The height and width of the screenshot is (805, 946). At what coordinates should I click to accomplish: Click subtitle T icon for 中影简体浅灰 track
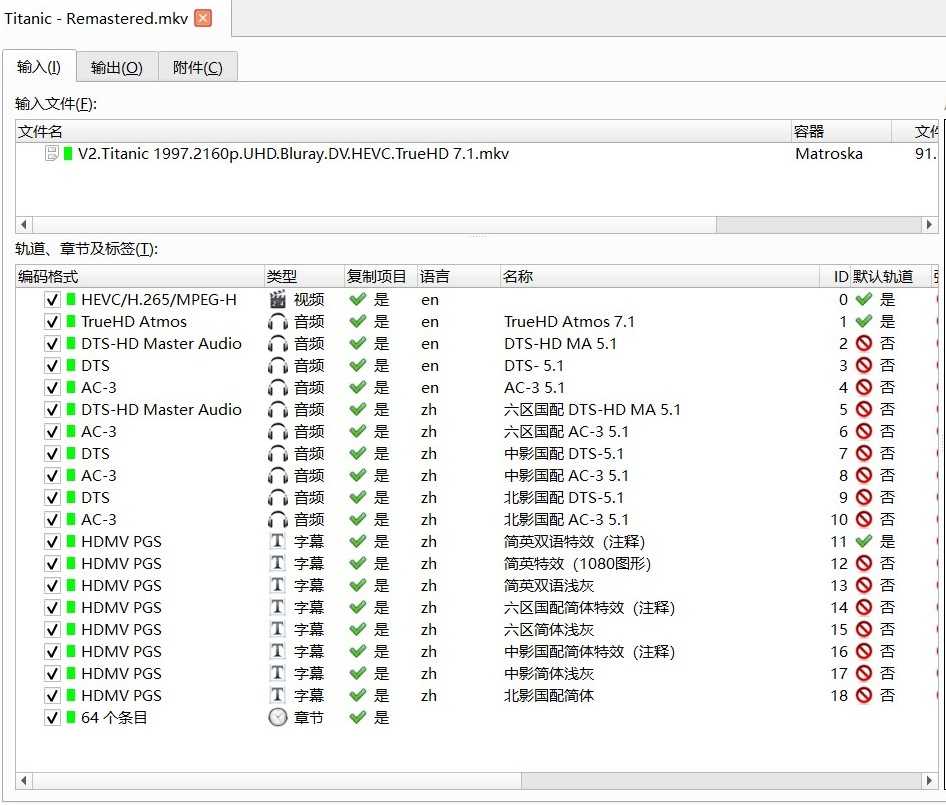[x=278, y=673]
